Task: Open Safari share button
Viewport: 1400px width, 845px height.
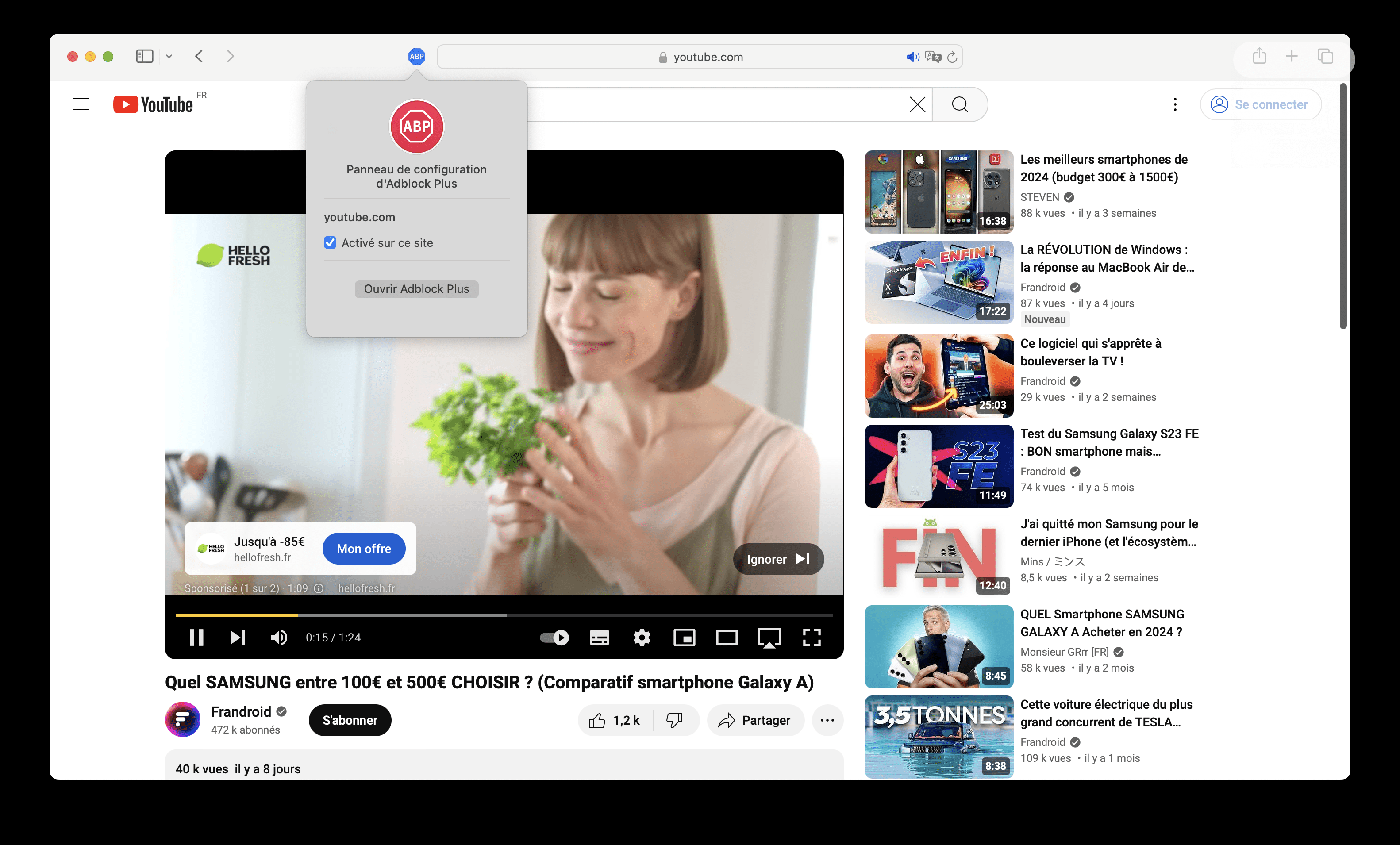Action: [x=1259, y=56]
